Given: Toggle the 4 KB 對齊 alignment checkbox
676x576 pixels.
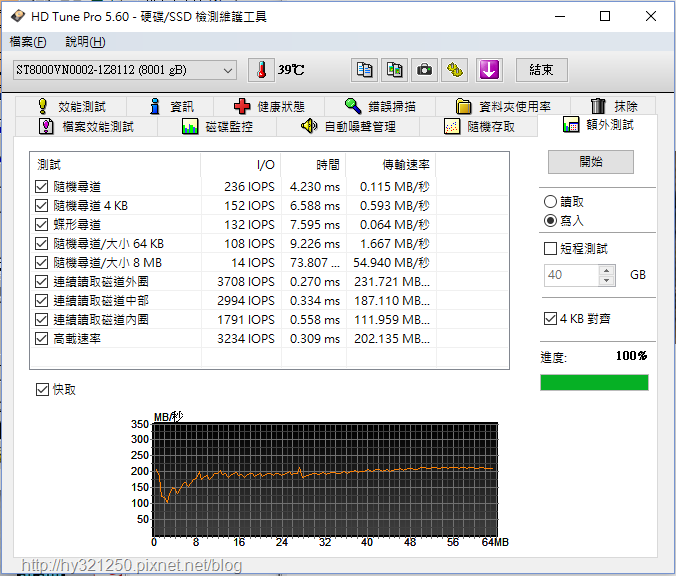Looking at the screenshot, I should pyautogui.click(x=551, y=319).
